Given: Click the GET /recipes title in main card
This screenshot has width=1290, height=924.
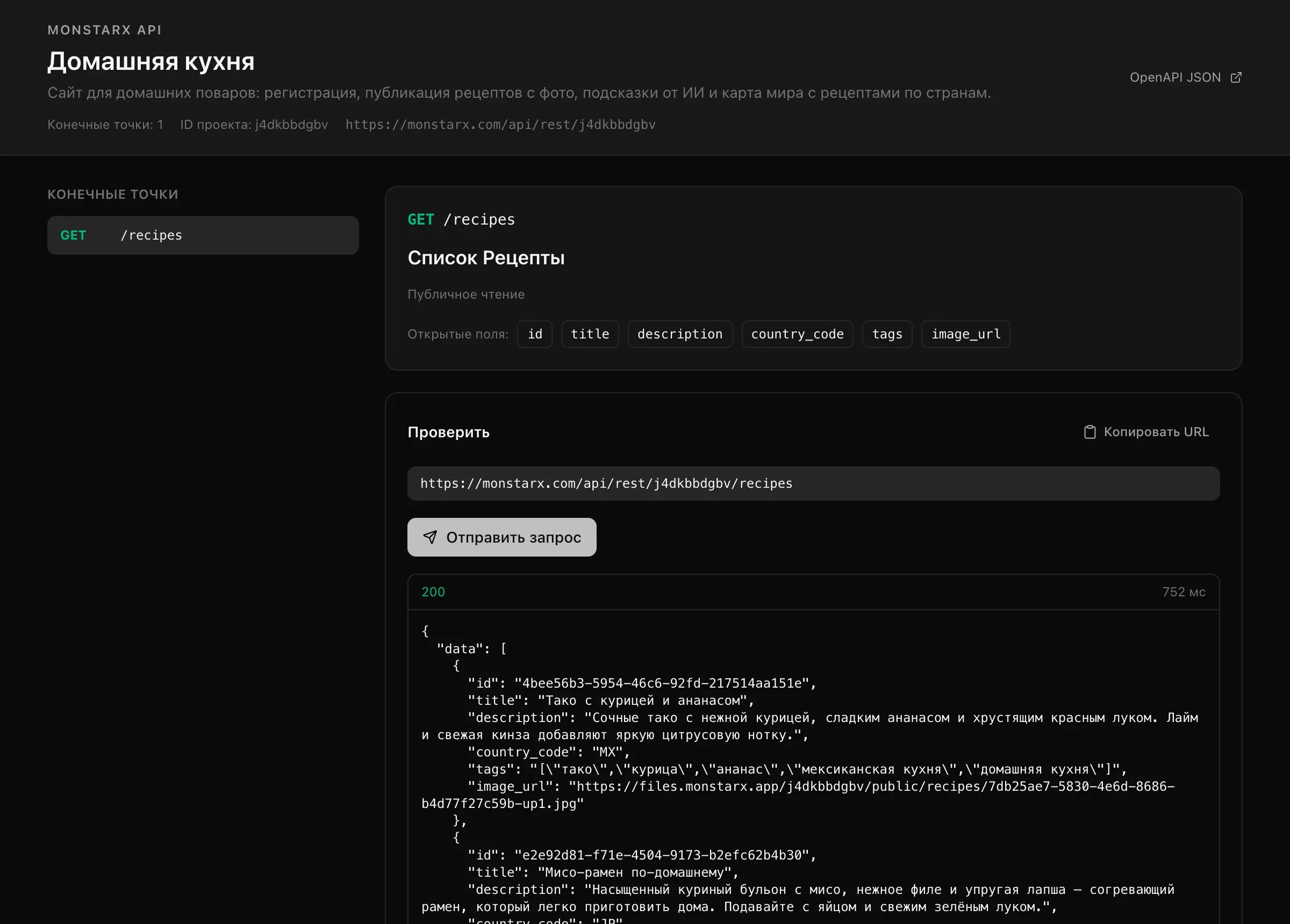Looking at the screenshot, I should point(461,220).
